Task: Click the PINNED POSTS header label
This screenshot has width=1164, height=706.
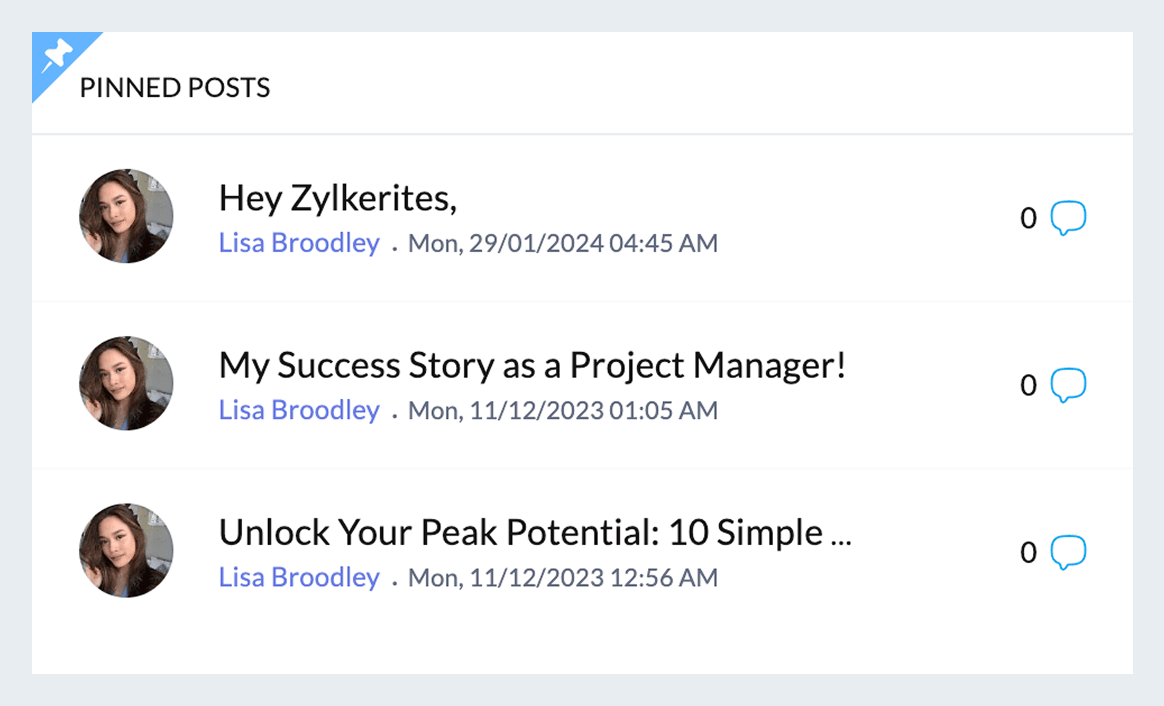Action: 175,88
